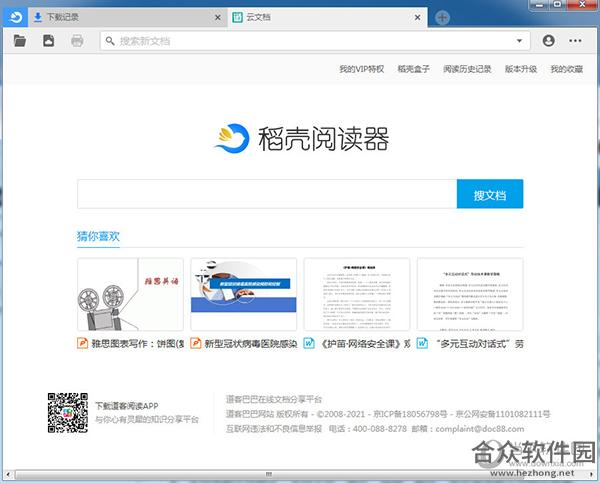Close the 下载记录 tab

(x=217, y=18)
